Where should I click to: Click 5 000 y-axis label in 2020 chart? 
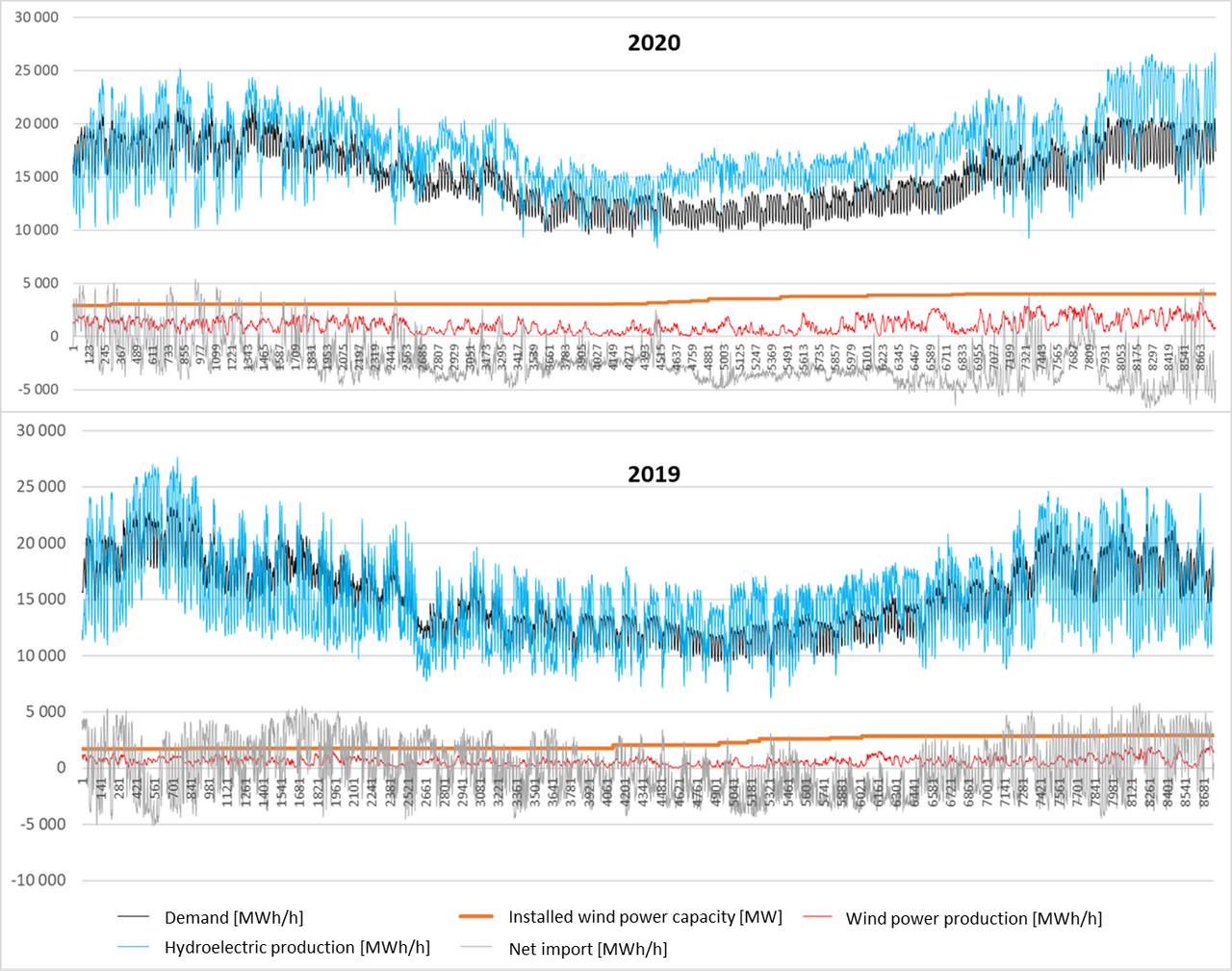click(x=40, y=283)
